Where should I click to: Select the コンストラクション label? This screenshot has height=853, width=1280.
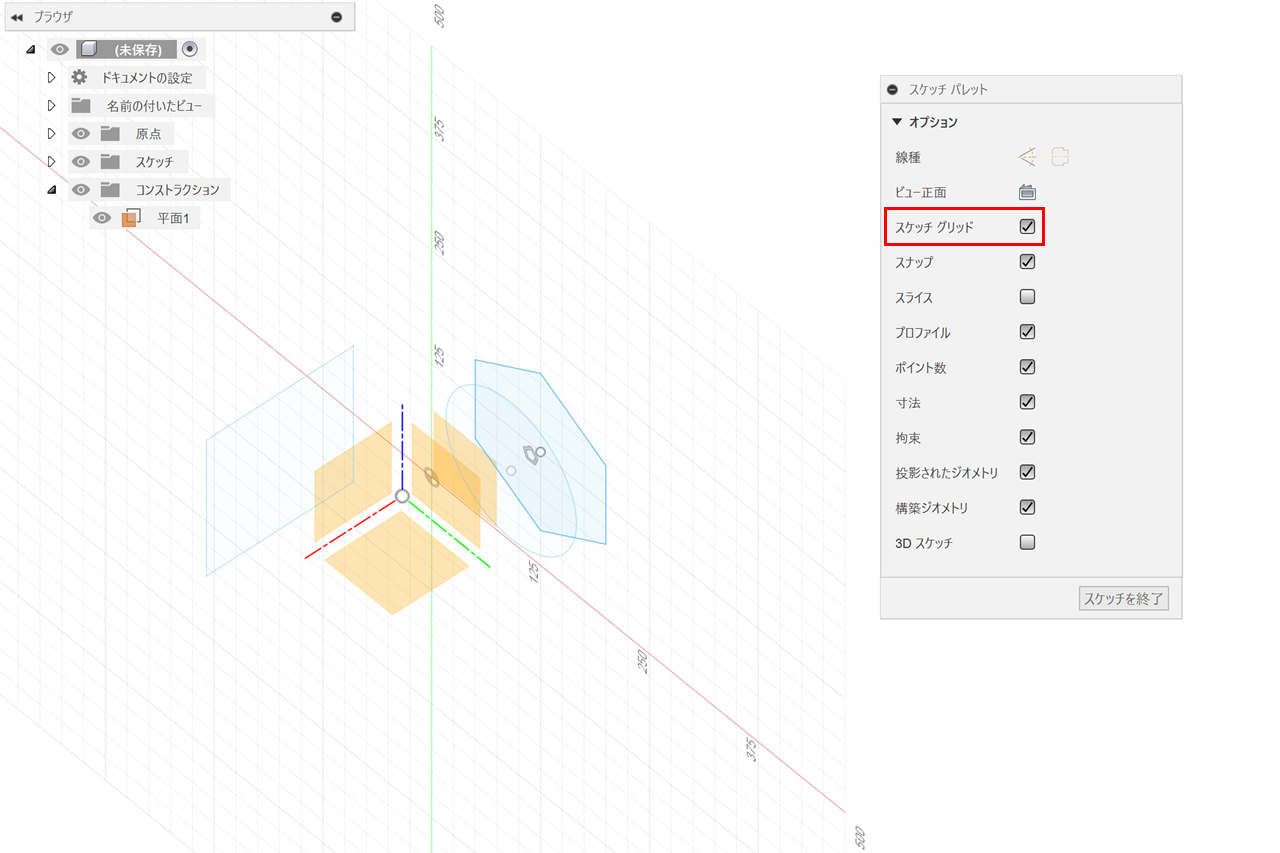[177, 189]
